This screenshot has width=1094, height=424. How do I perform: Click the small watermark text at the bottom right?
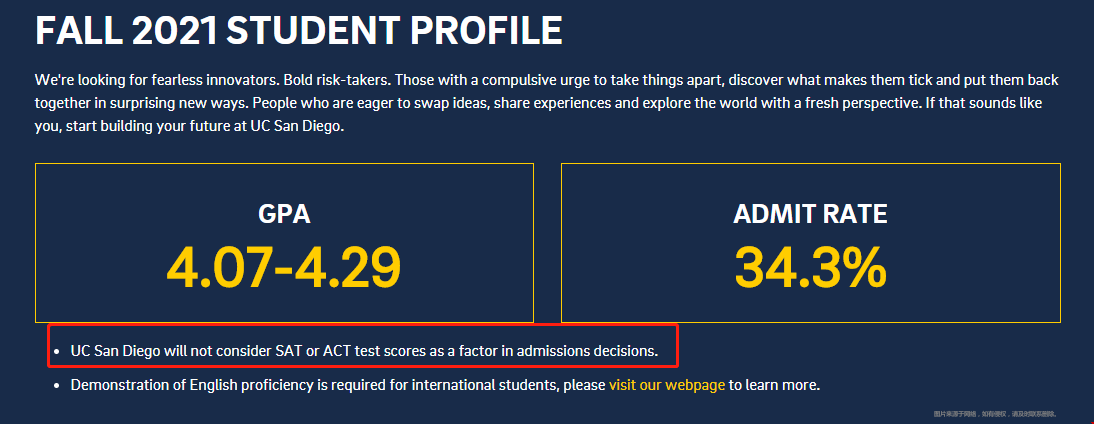(994, 414)
